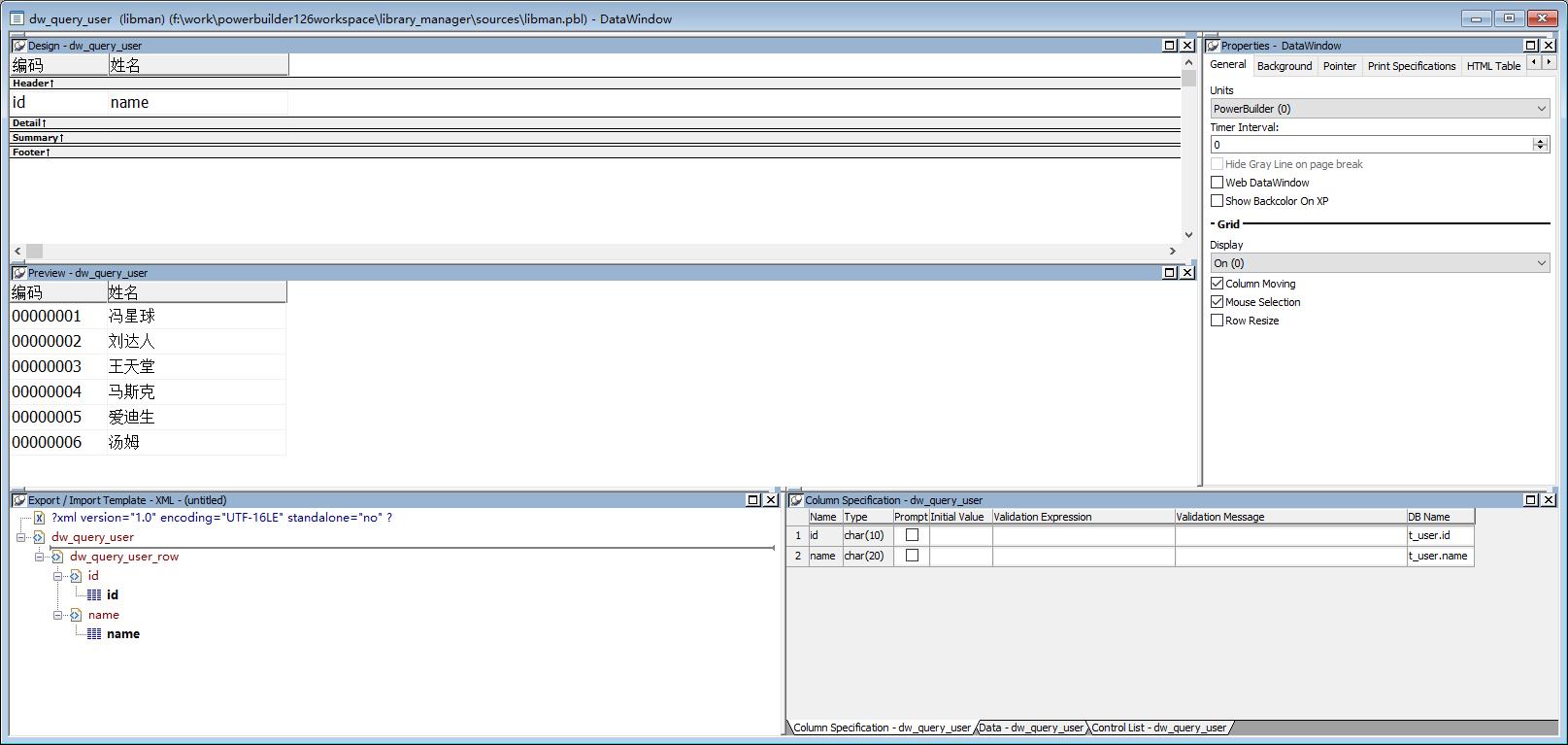Click the bold id column control icon

pos(94,595)
